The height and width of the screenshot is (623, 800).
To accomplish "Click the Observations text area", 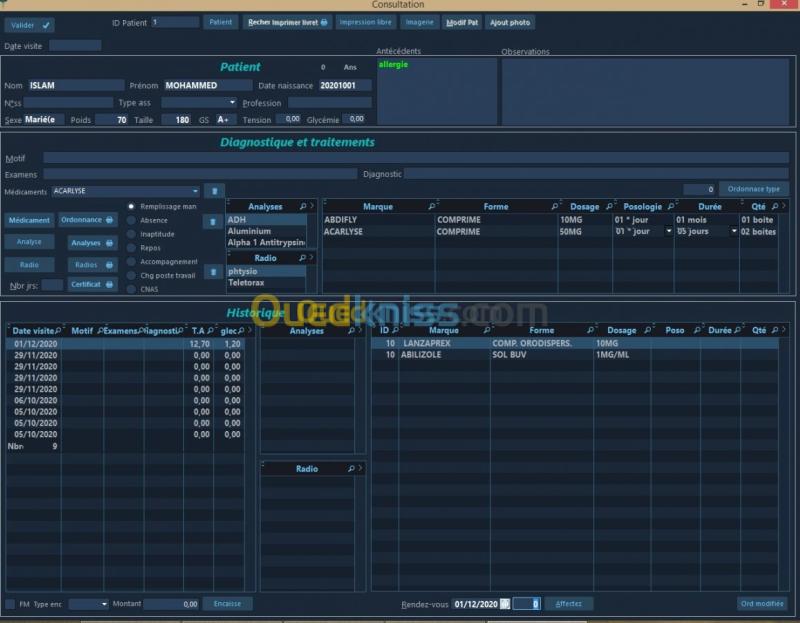I will (645, 91).
